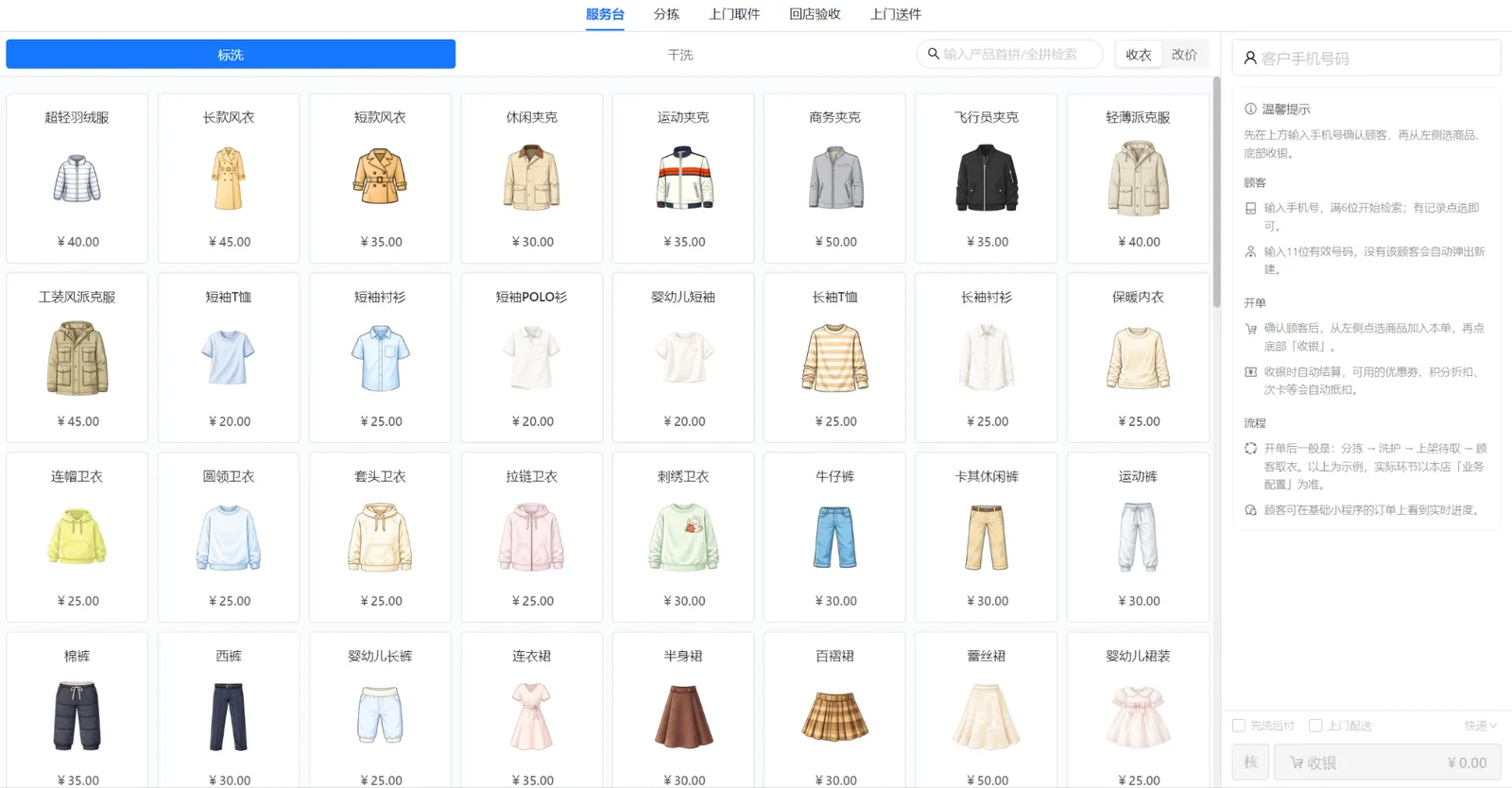This screenshot has width=1512, height=788.
Task: Select the 西裤 suit trousers item
Action: coord(229,711)
